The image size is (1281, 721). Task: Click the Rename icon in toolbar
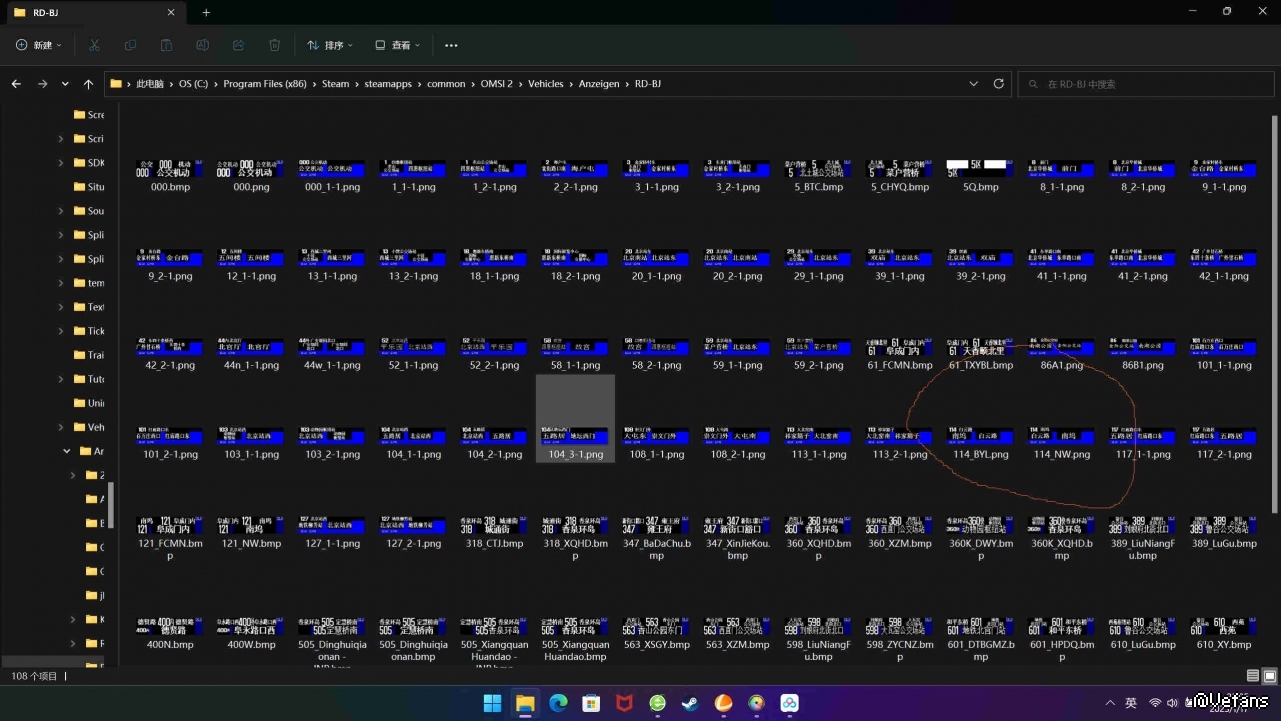202,45
